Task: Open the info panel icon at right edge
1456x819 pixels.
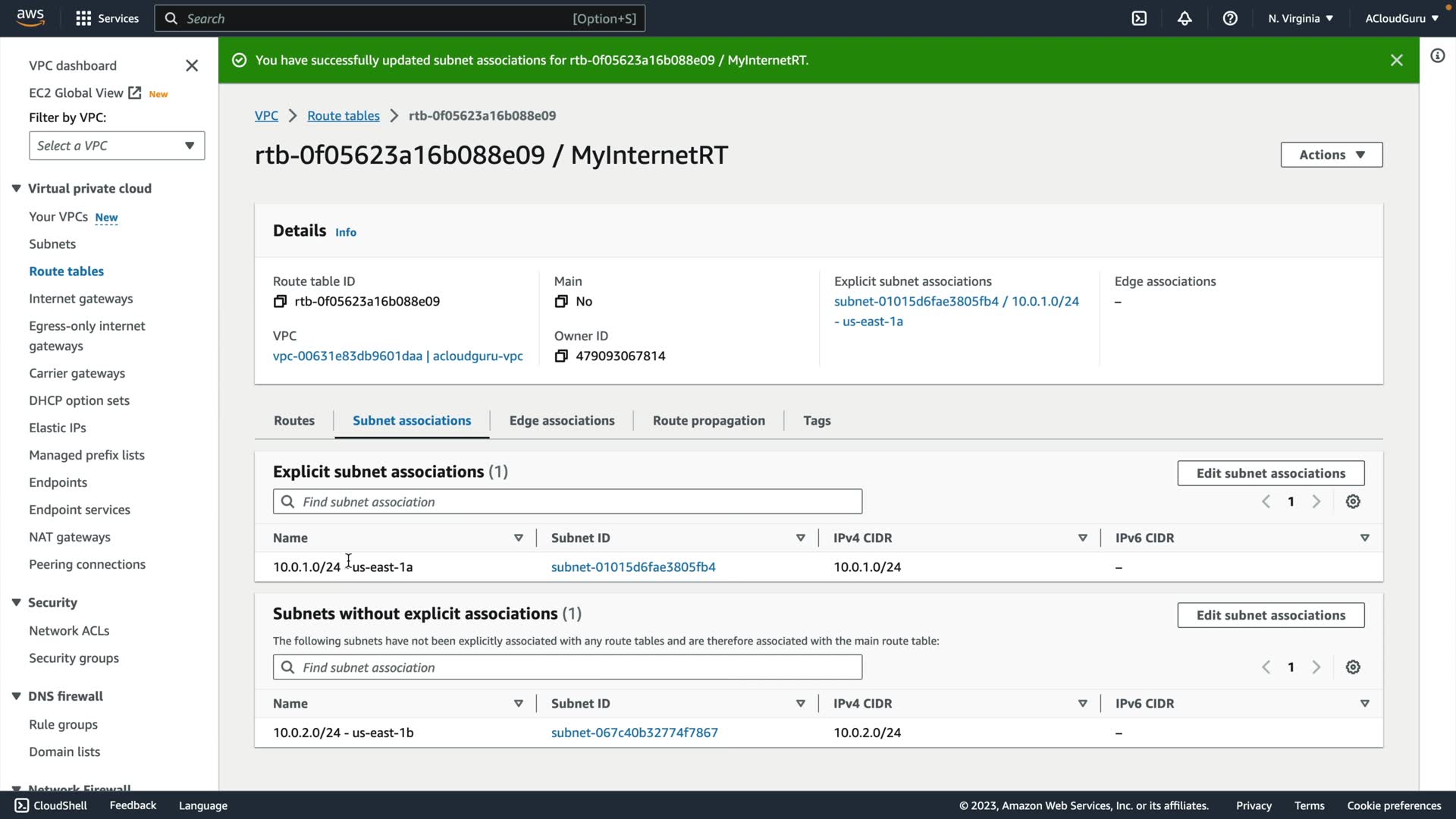Action: (x=1437, y=55)
